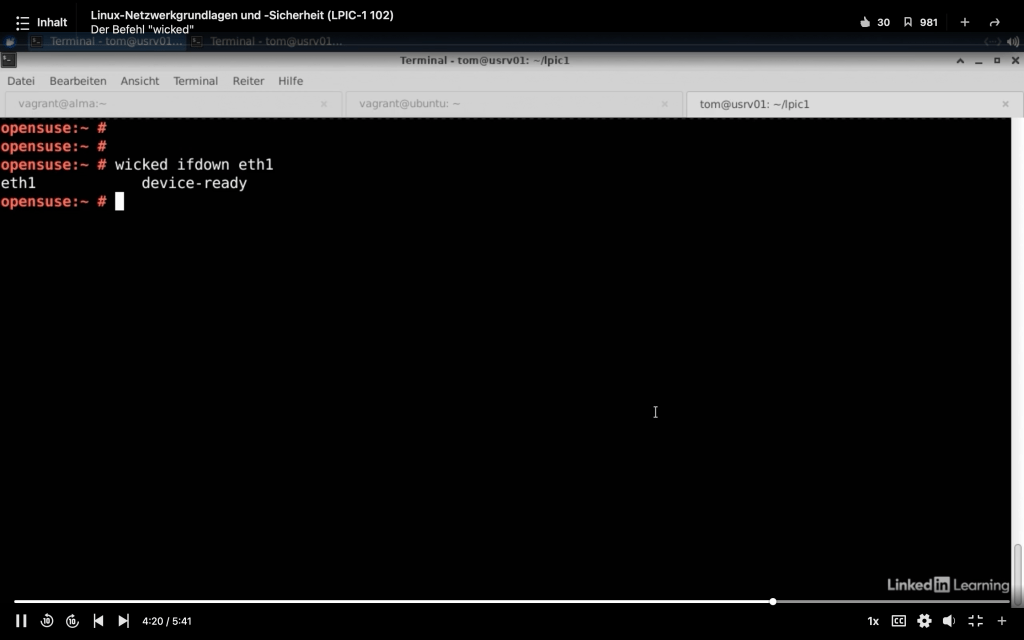Image resolution: width=1024 pixels, height=640 pixels.
Task: Open the Reiter menu
Action: point(248,81)
